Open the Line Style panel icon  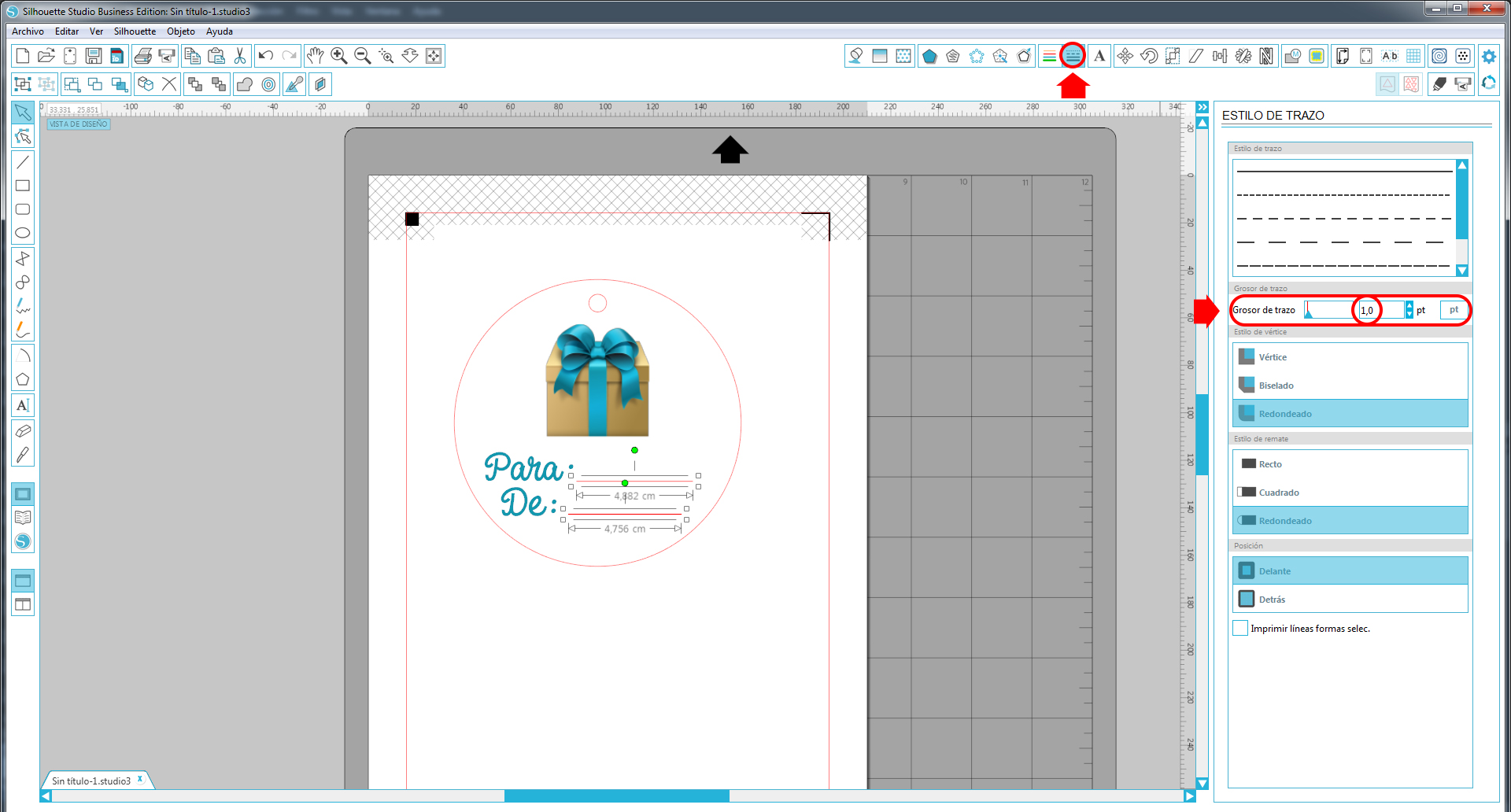[1072, 56]
